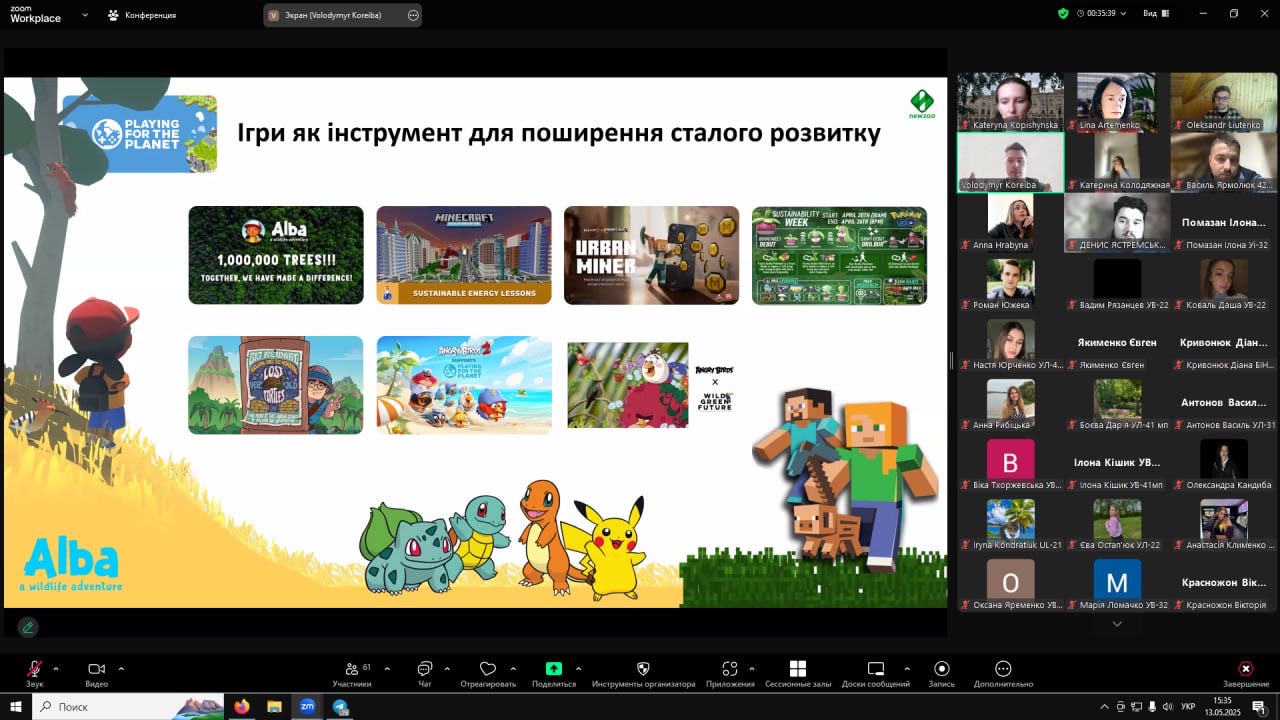Select Volodymyr Koreiba active speaker tile
Screen dimensions: 1280x720
(1011, 162)
